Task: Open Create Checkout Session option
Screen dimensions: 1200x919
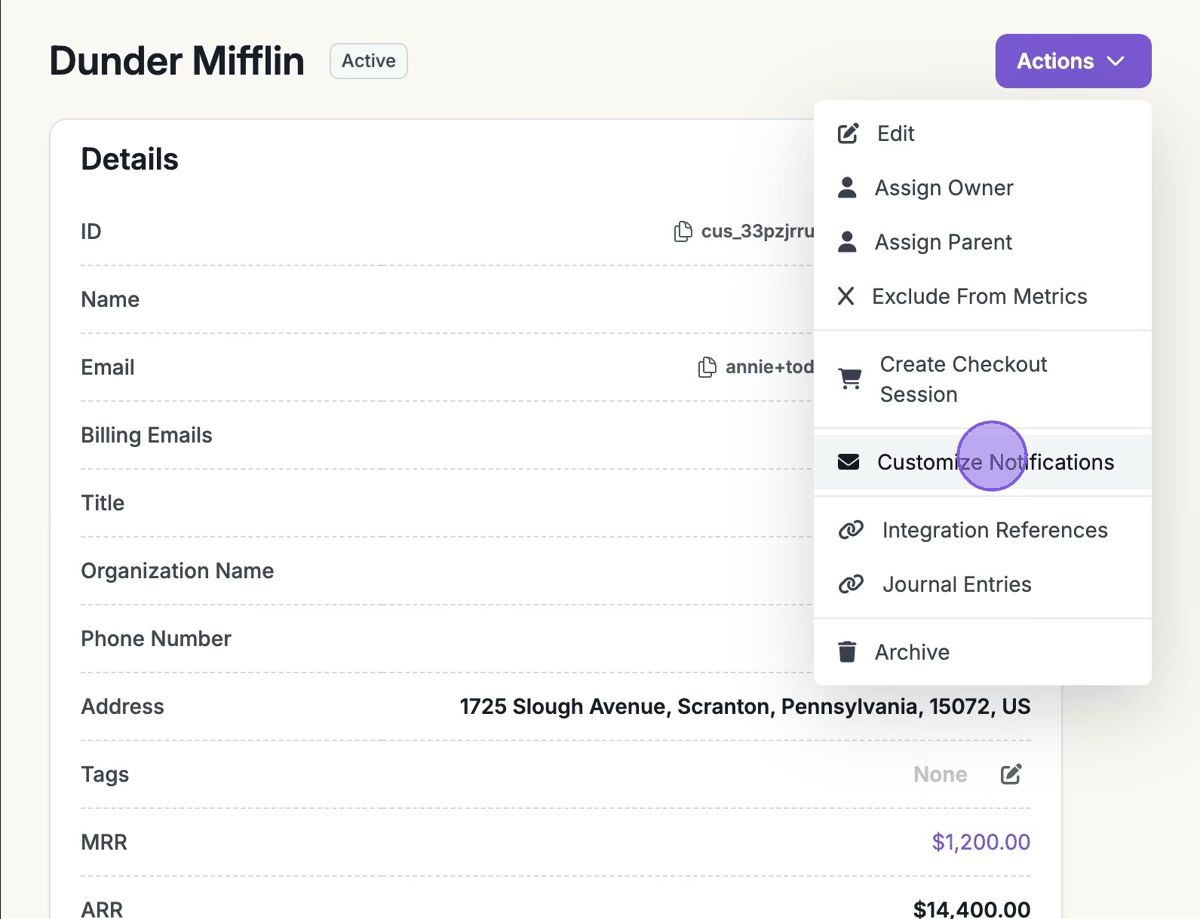Action: pyautogui.click(x=983, y=379)
